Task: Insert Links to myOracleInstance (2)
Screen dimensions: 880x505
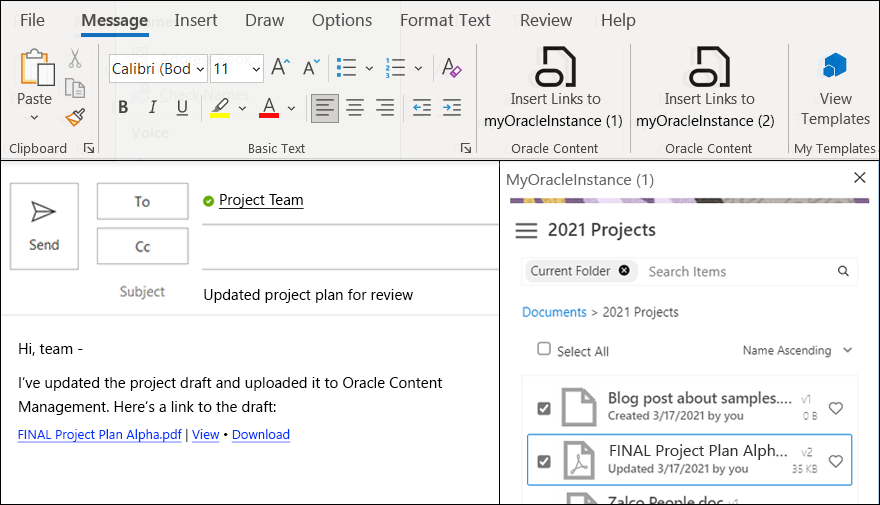Action: pyautogui.click(x=705, y=88)
